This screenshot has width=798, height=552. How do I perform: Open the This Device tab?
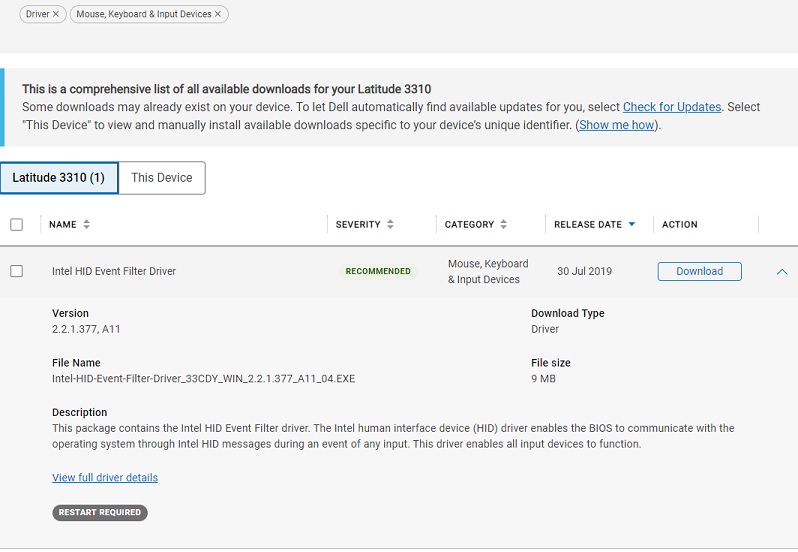point(162,178)
